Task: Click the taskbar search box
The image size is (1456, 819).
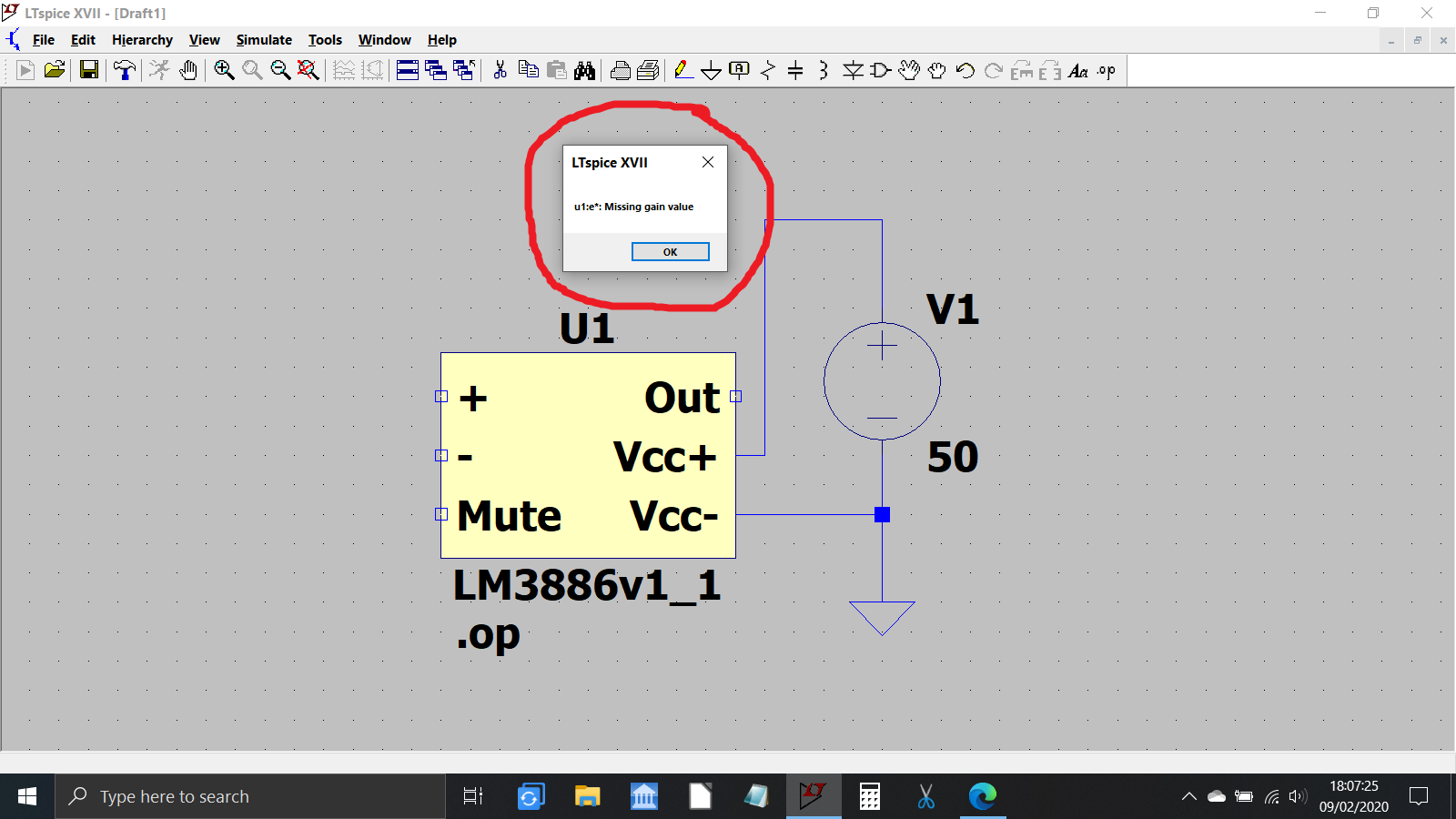Action: (x=250, y=797)
